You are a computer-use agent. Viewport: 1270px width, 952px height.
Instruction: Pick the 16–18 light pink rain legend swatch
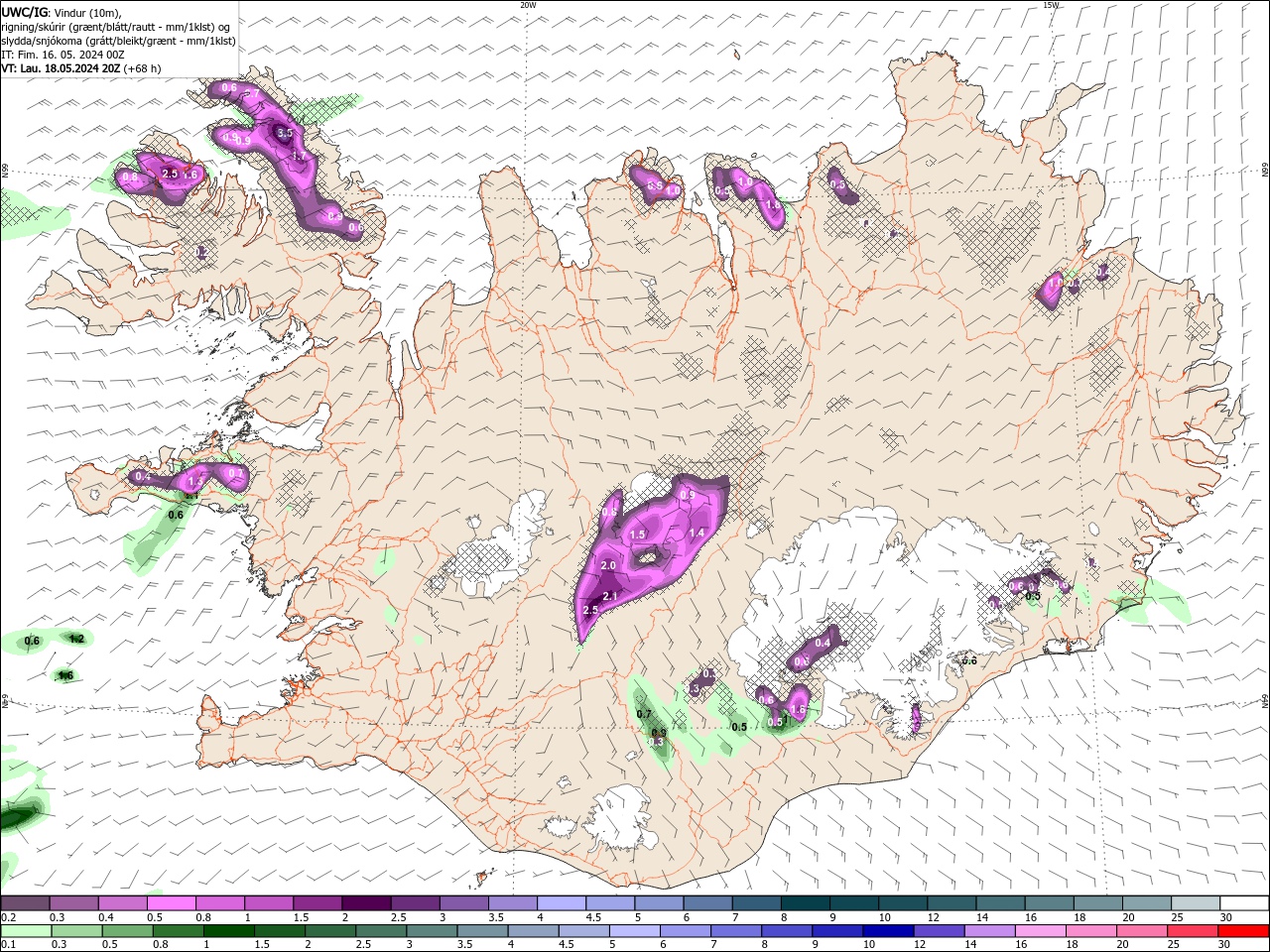click(x=1040, y=931)
